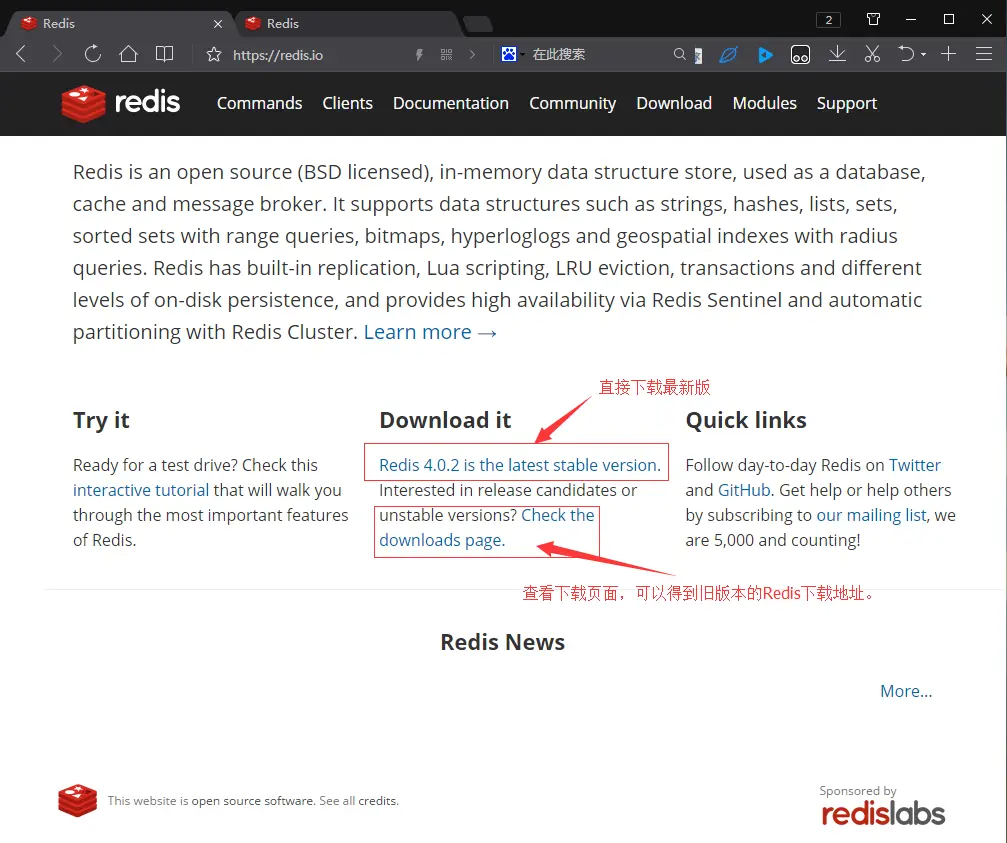The image size is (1007, 843).
Task: Open the Support nav item
Action: click(x=846, y=103)
